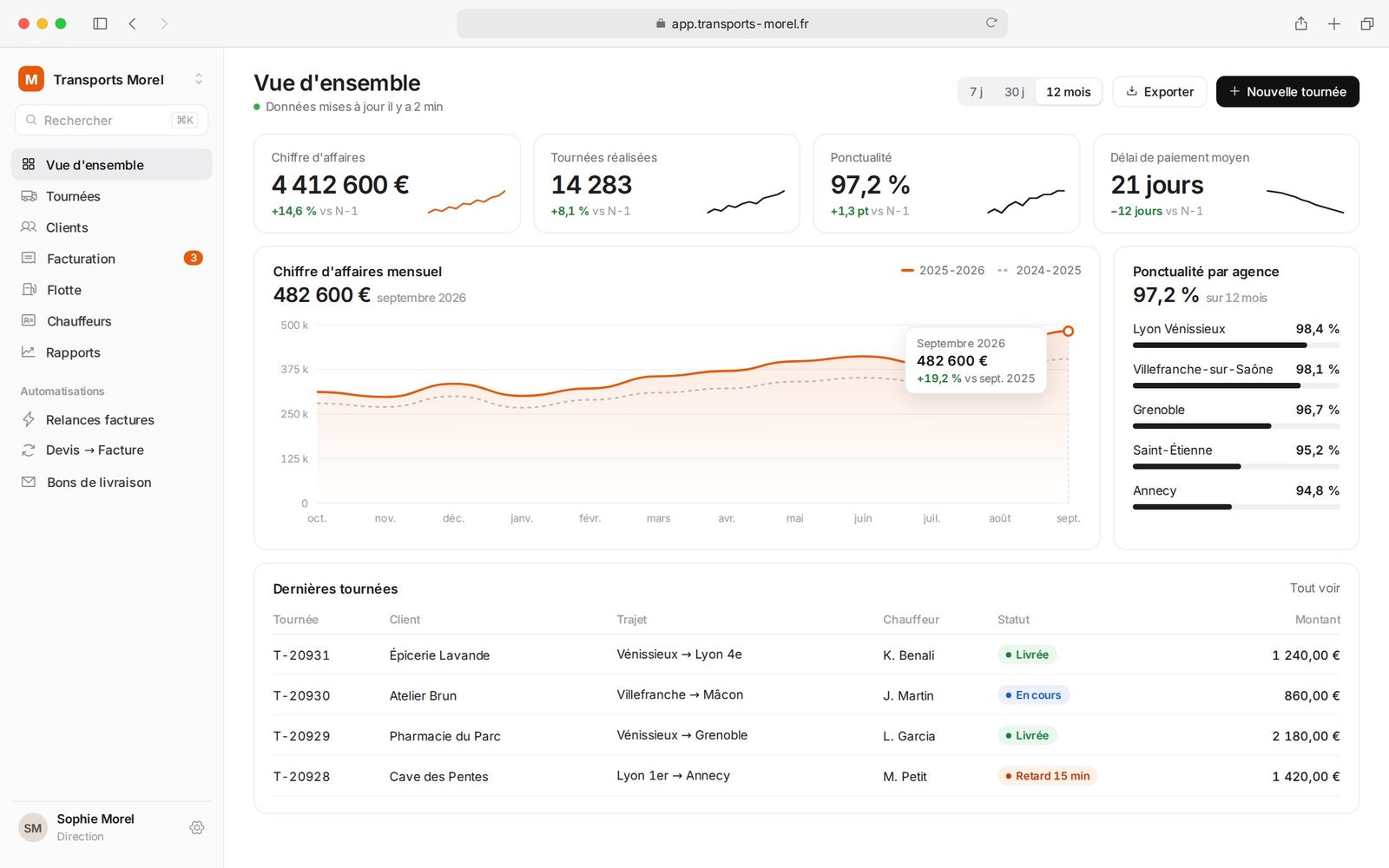Image resolution: width=1389 pixels, height=868 pixels.
Task: Click the En cours status badge
Action: click(1033, 695)
